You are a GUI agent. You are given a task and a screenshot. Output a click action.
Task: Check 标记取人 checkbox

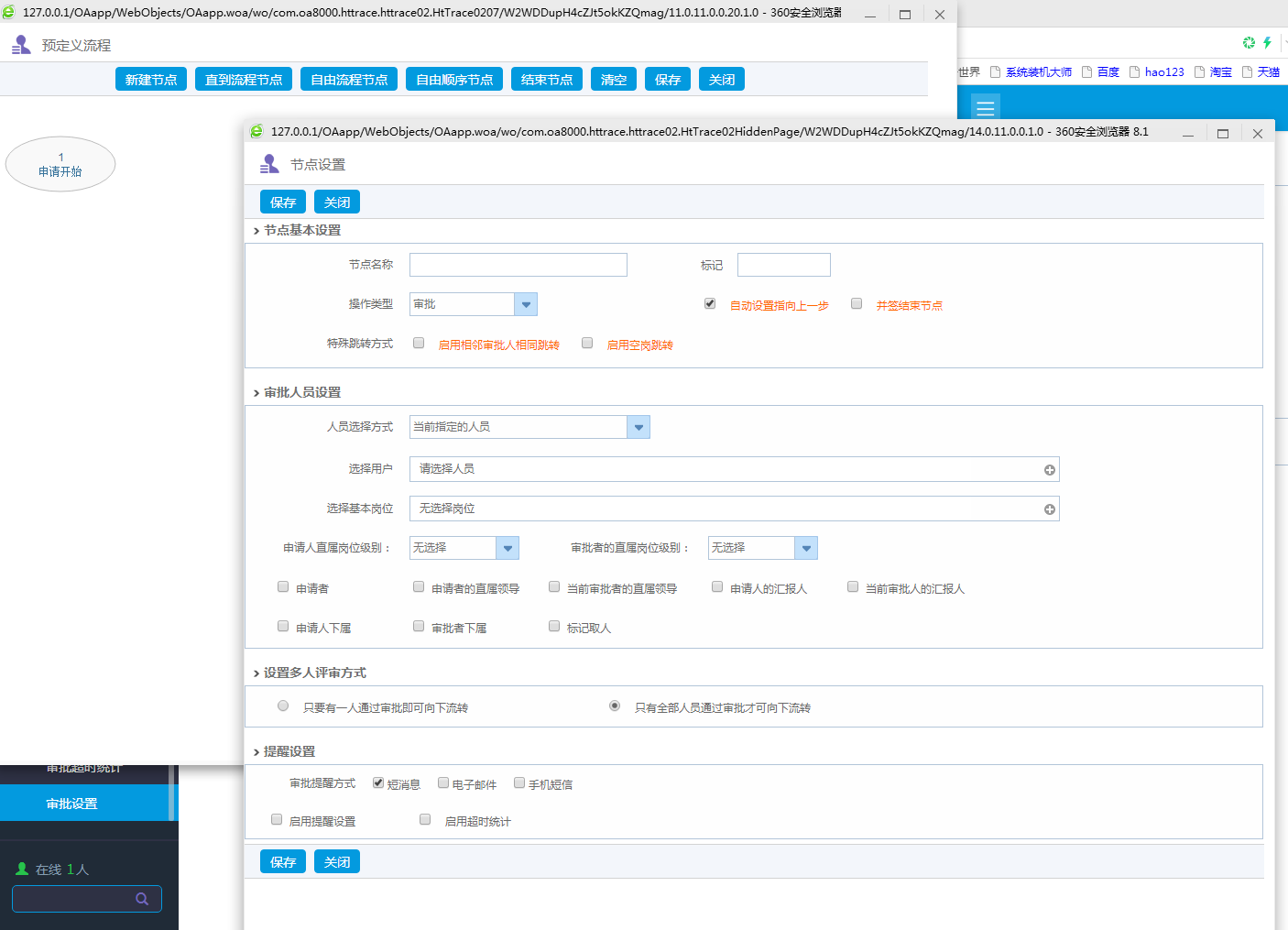(554, 626)
